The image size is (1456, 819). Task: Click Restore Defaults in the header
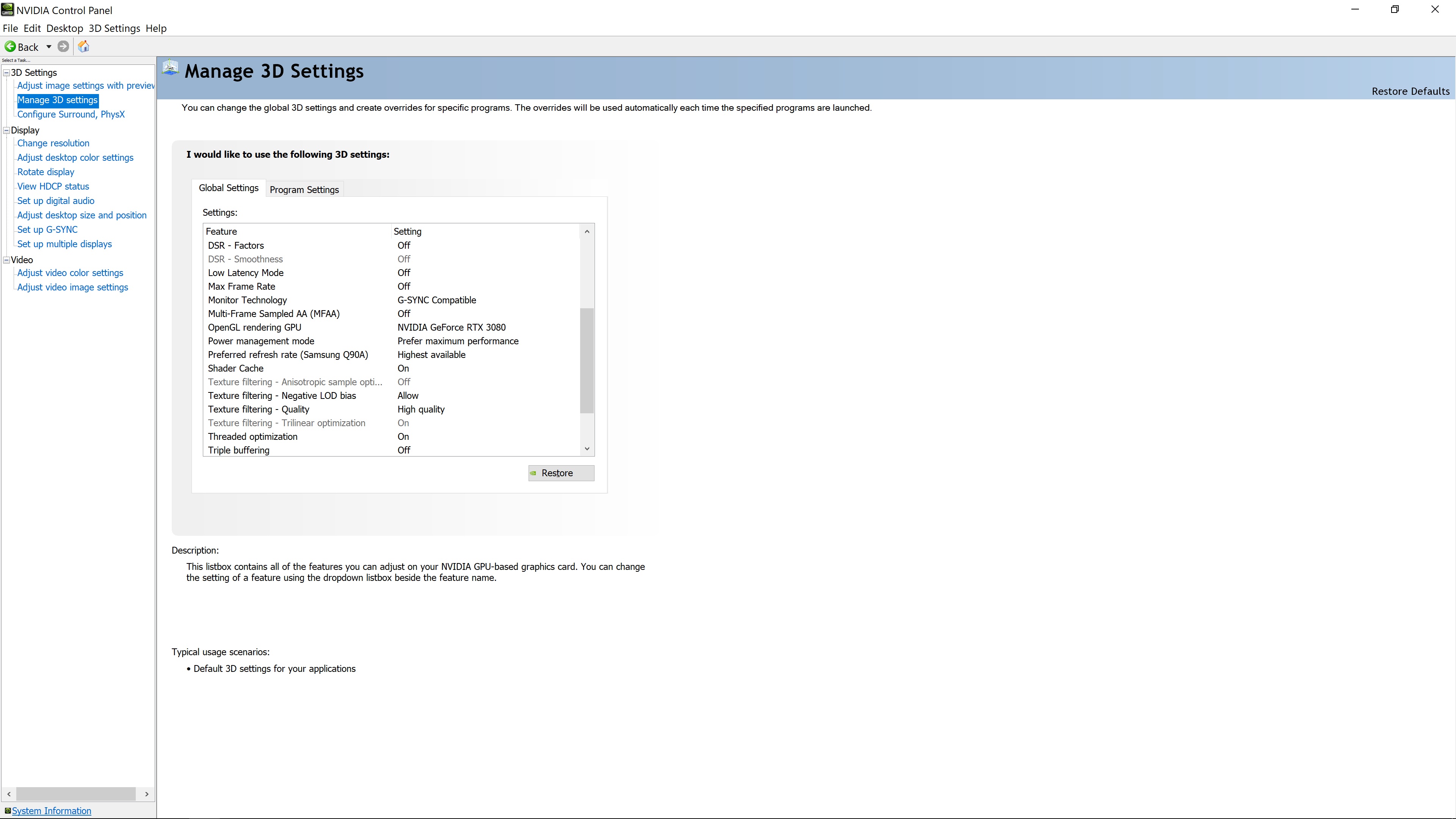(x=1410, y=91)
